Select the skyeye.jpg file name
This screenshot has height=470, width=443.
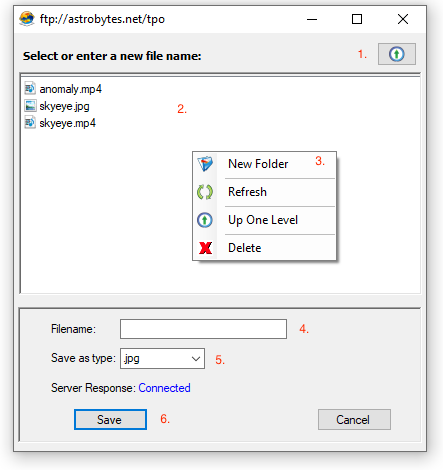click(x=64, y=106)
